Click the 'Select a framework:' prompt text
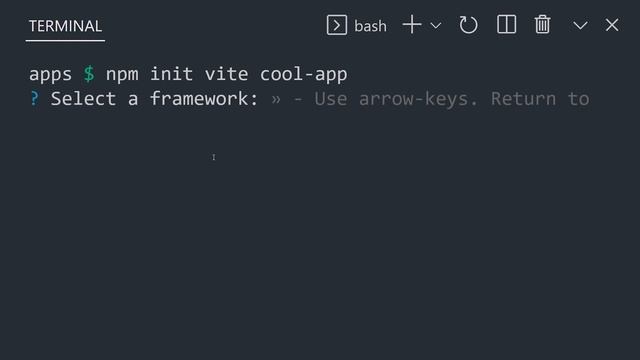This screenshot has width=640, height=360. tap(155, 99)
